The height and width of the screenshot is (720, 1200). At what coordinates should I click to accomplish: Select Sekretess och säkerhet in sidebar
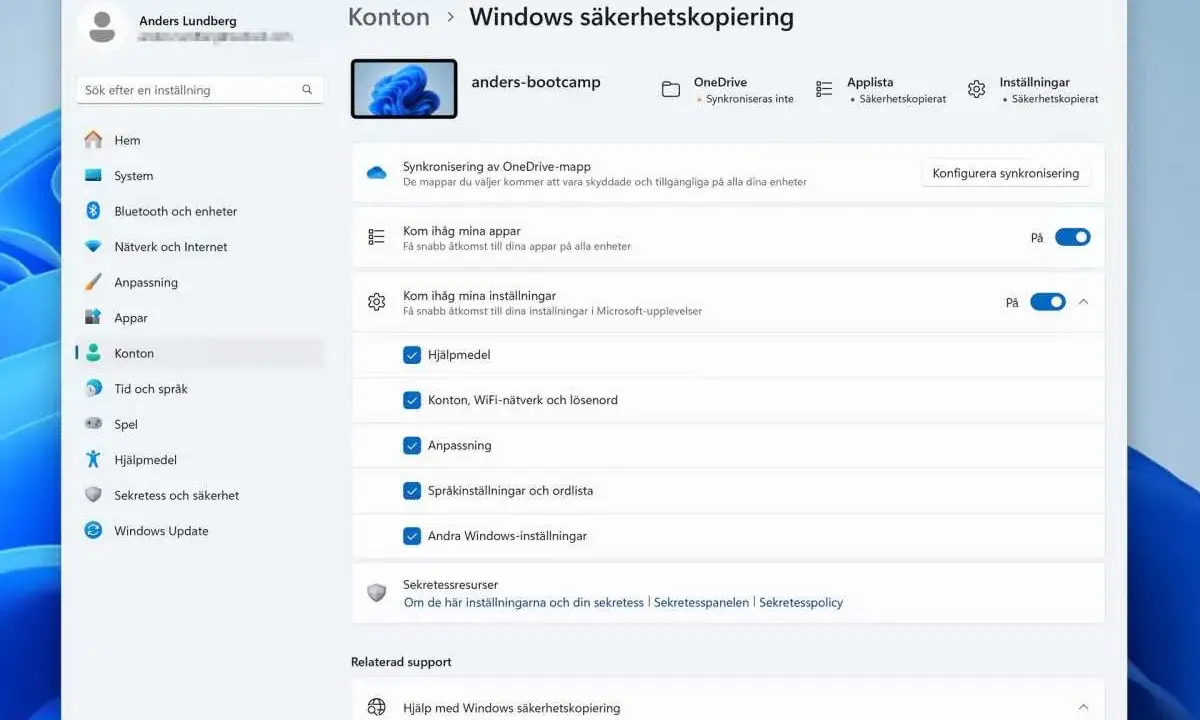(x=200, y=495)
